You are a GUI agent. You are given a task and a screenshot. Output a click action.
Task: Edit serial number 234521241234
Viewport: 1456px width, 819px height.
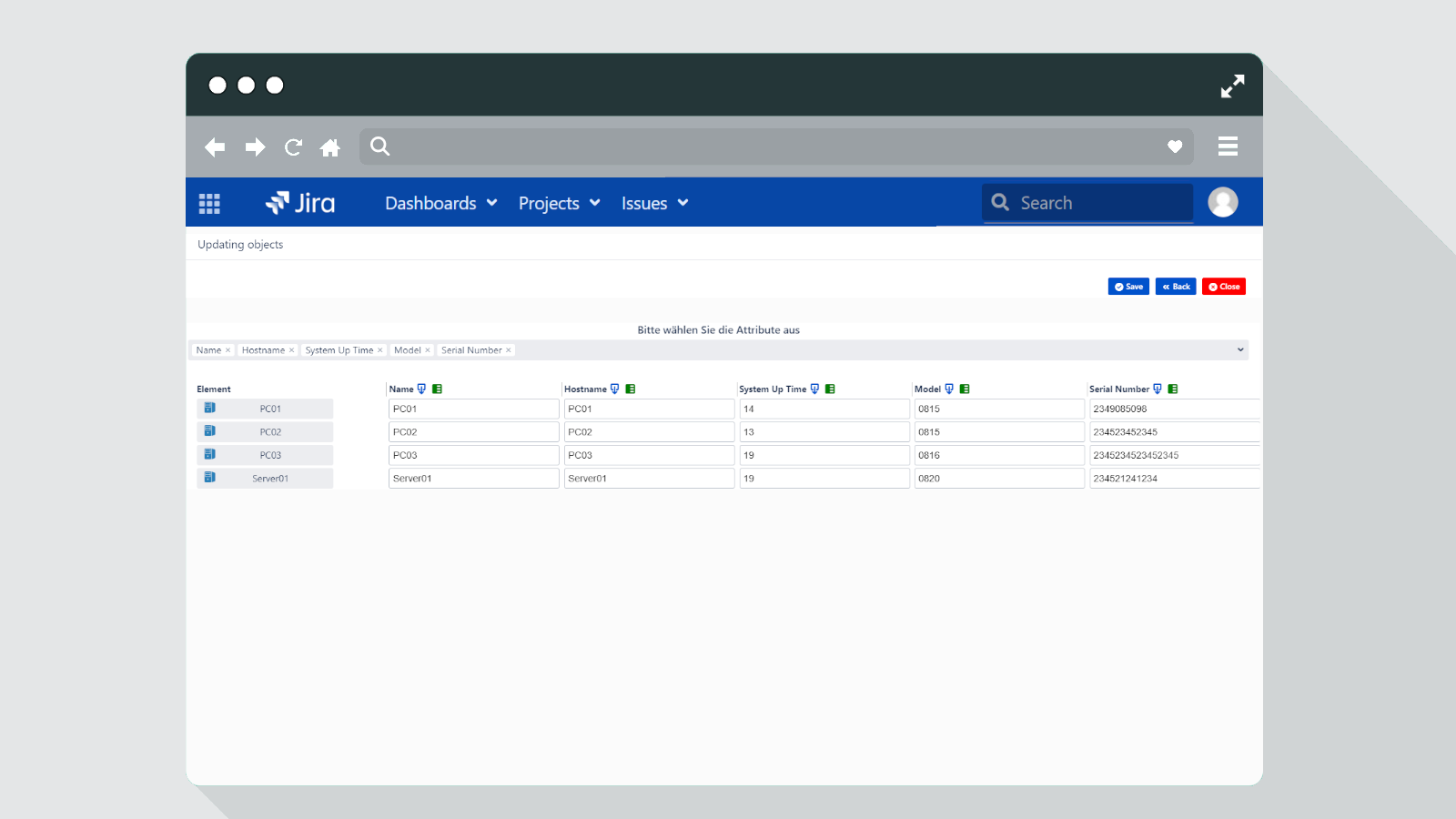coord(1175,478)
